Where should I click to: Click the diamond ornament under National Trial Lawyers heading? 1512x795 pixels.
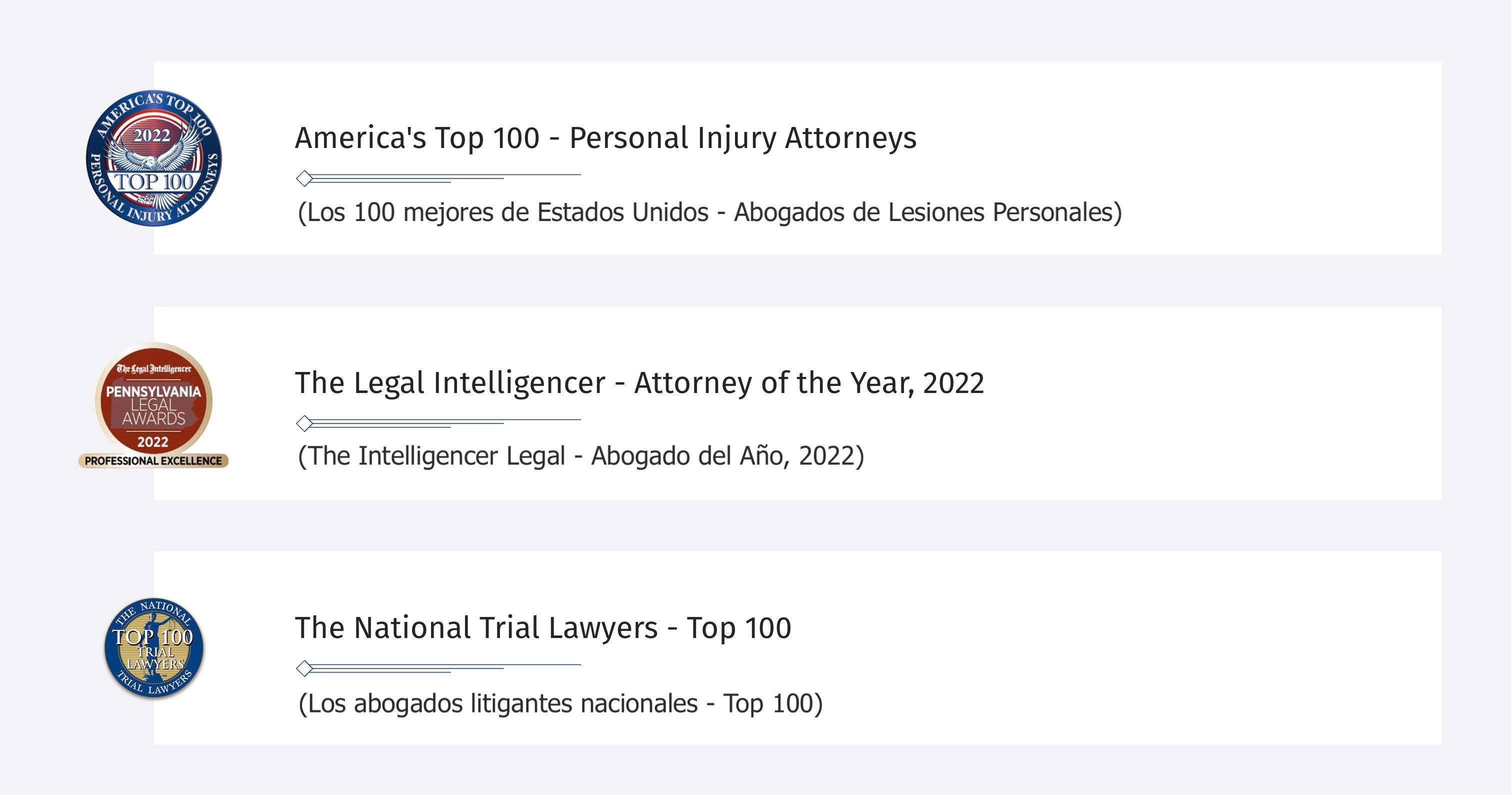pos(304,668)
